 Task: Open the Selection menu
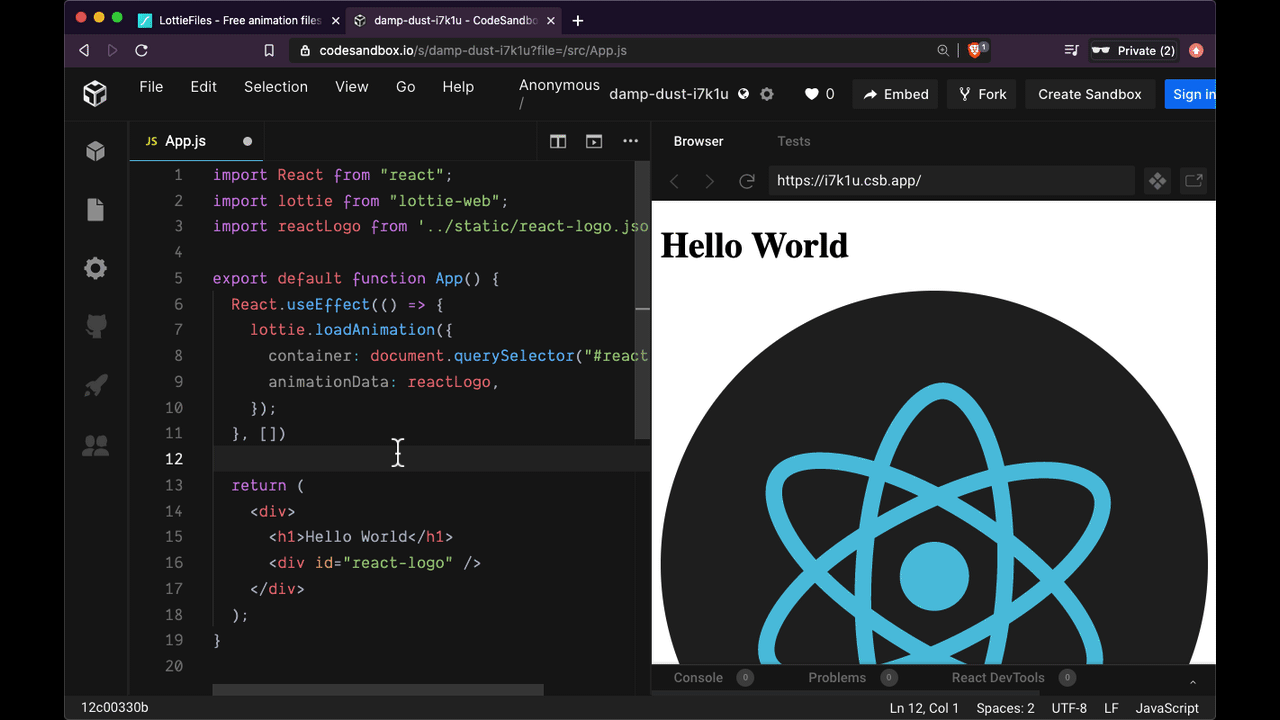coord(276,87)
